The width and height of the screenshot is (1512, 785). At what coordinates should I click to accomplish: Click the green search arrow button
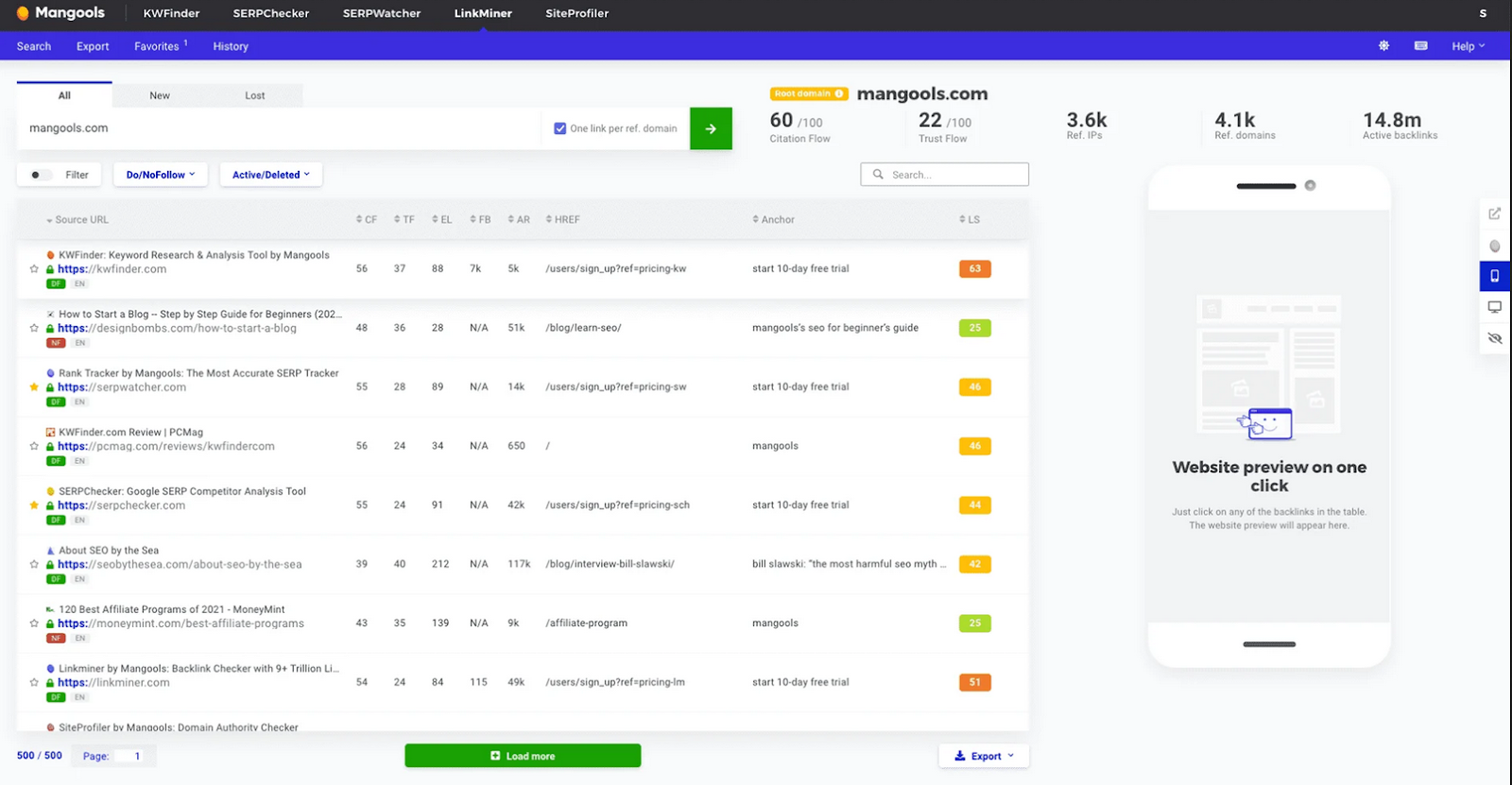point(711,128)
